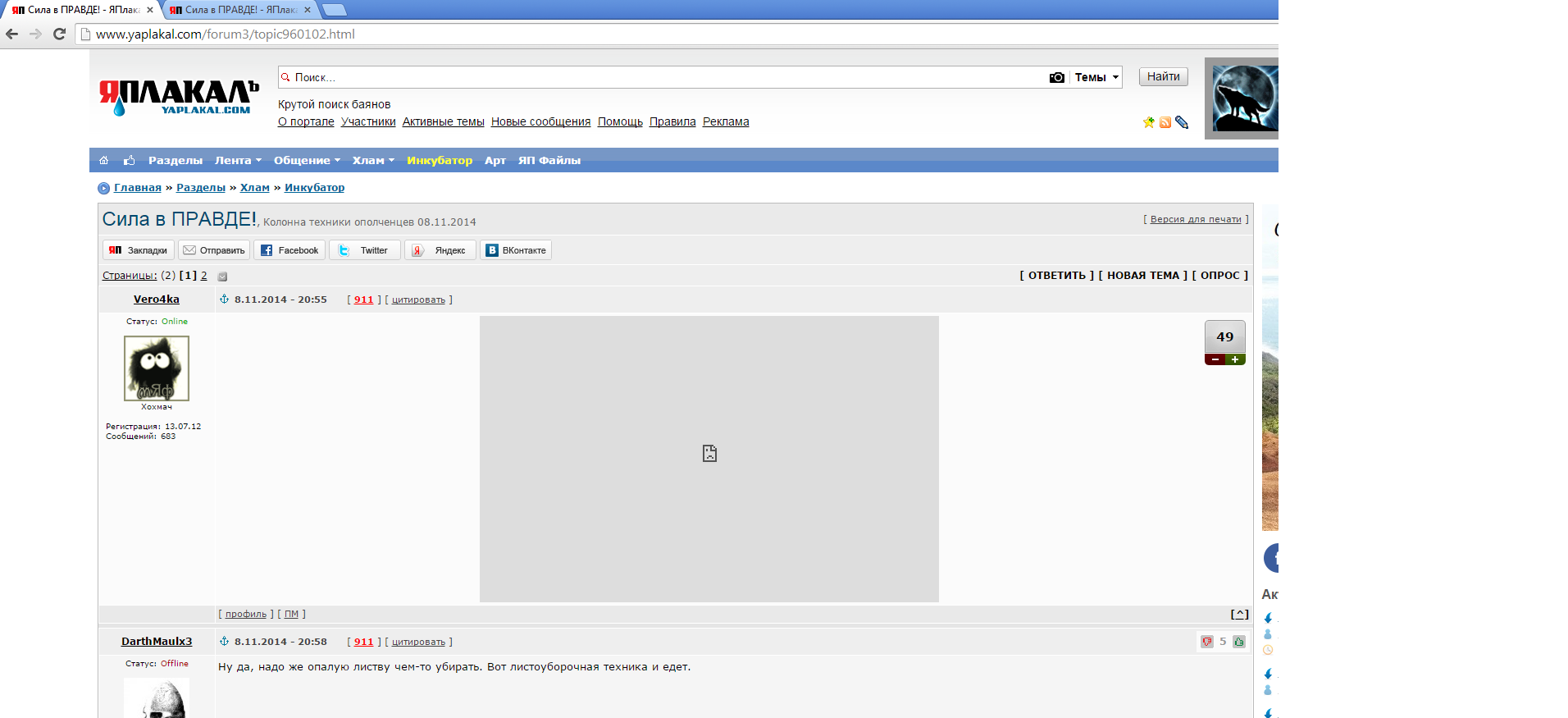Click the camera image-search icon

pos(1057,77)
